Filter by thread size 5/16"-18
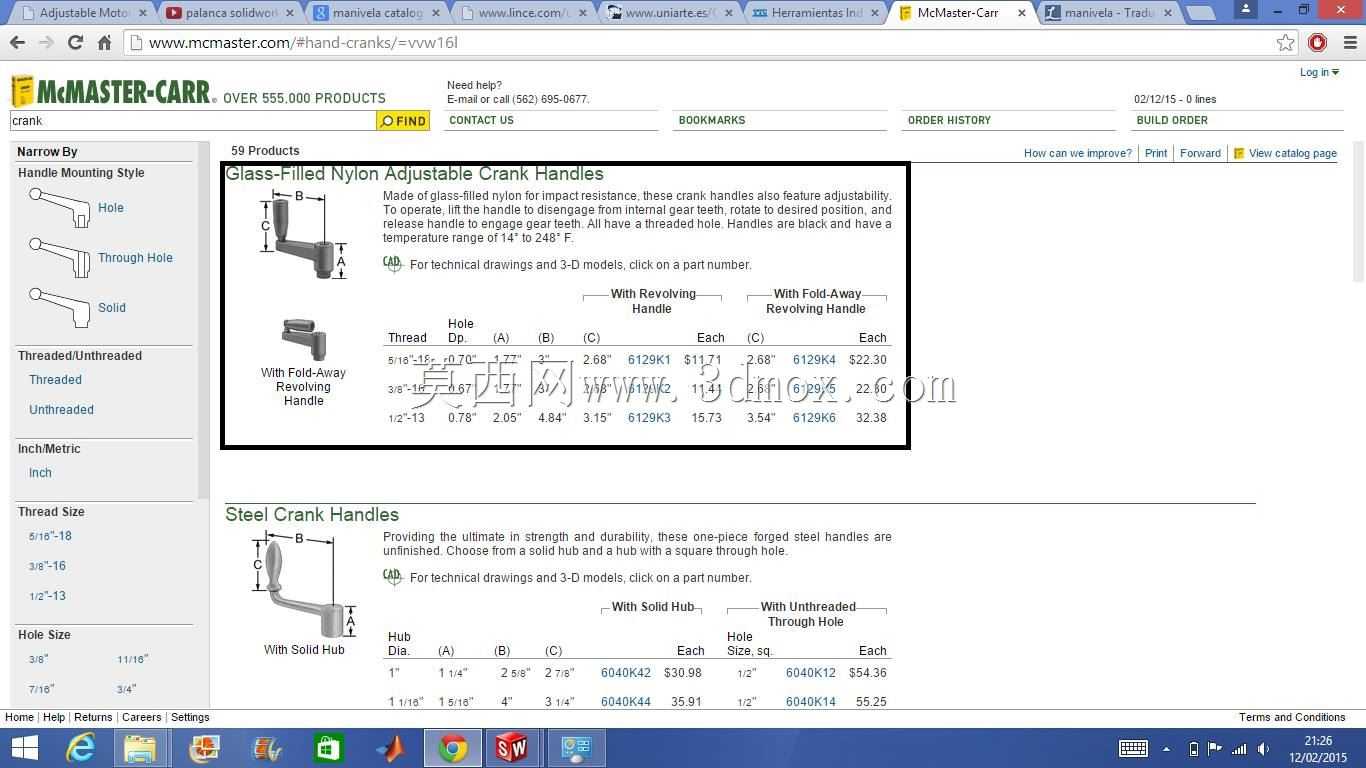 50,536
